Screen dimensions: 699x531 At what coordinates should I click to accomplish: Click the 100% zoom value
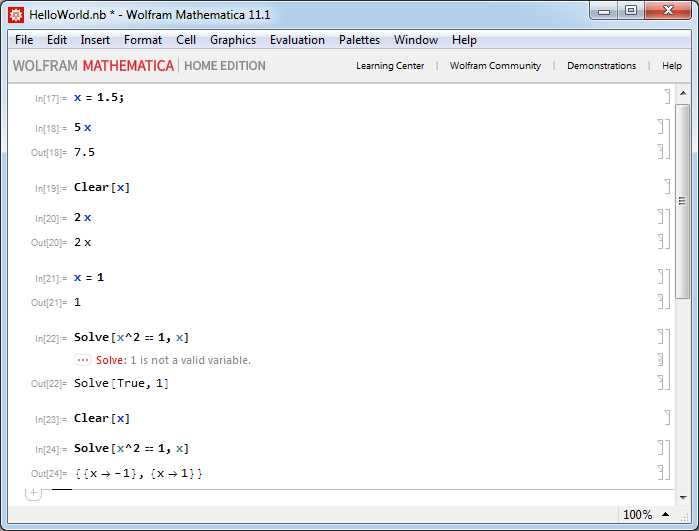(x=637, y=515)
